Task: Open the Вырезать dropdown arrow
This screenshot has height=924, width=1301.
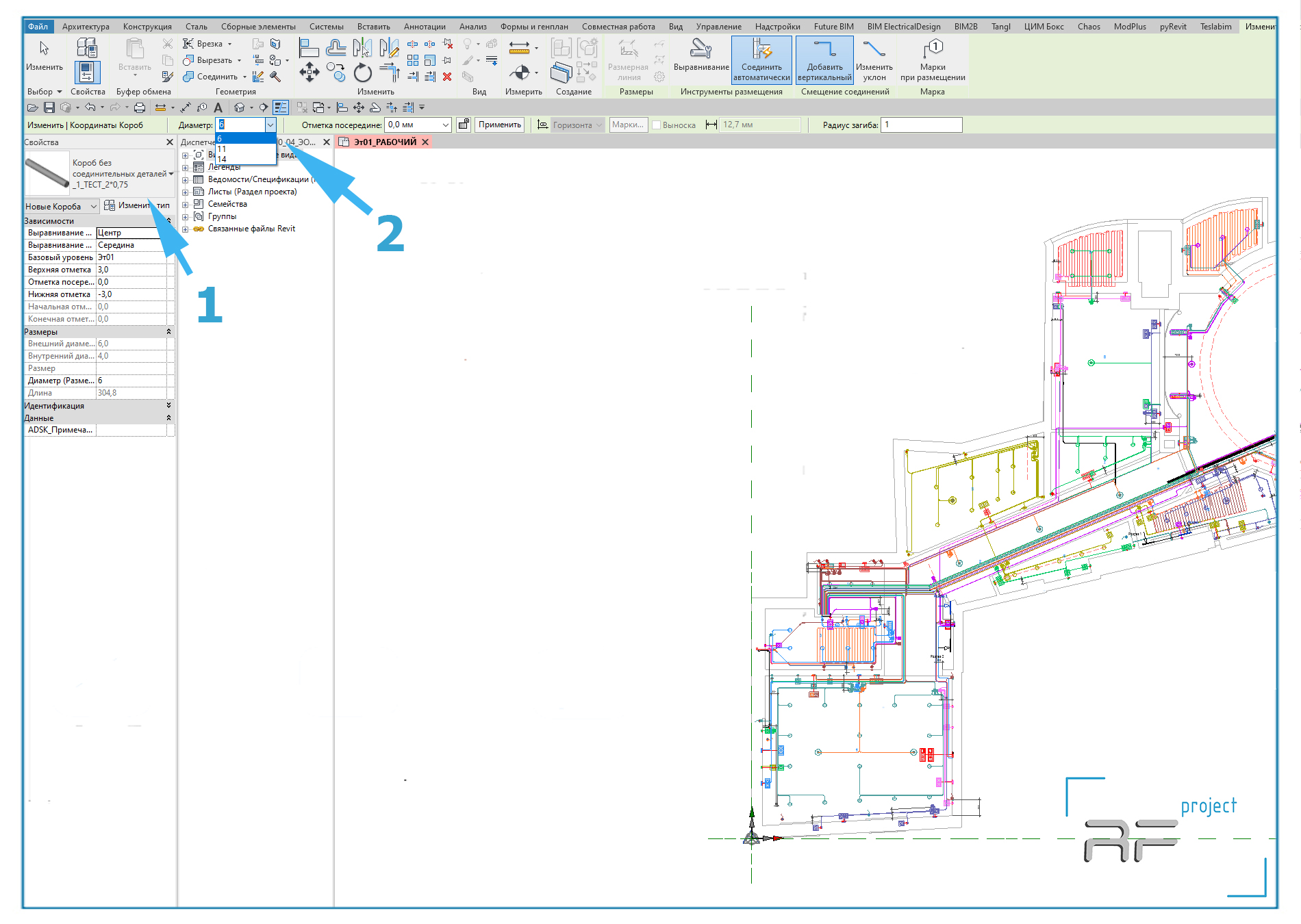Action: click(x=240, y=60)
